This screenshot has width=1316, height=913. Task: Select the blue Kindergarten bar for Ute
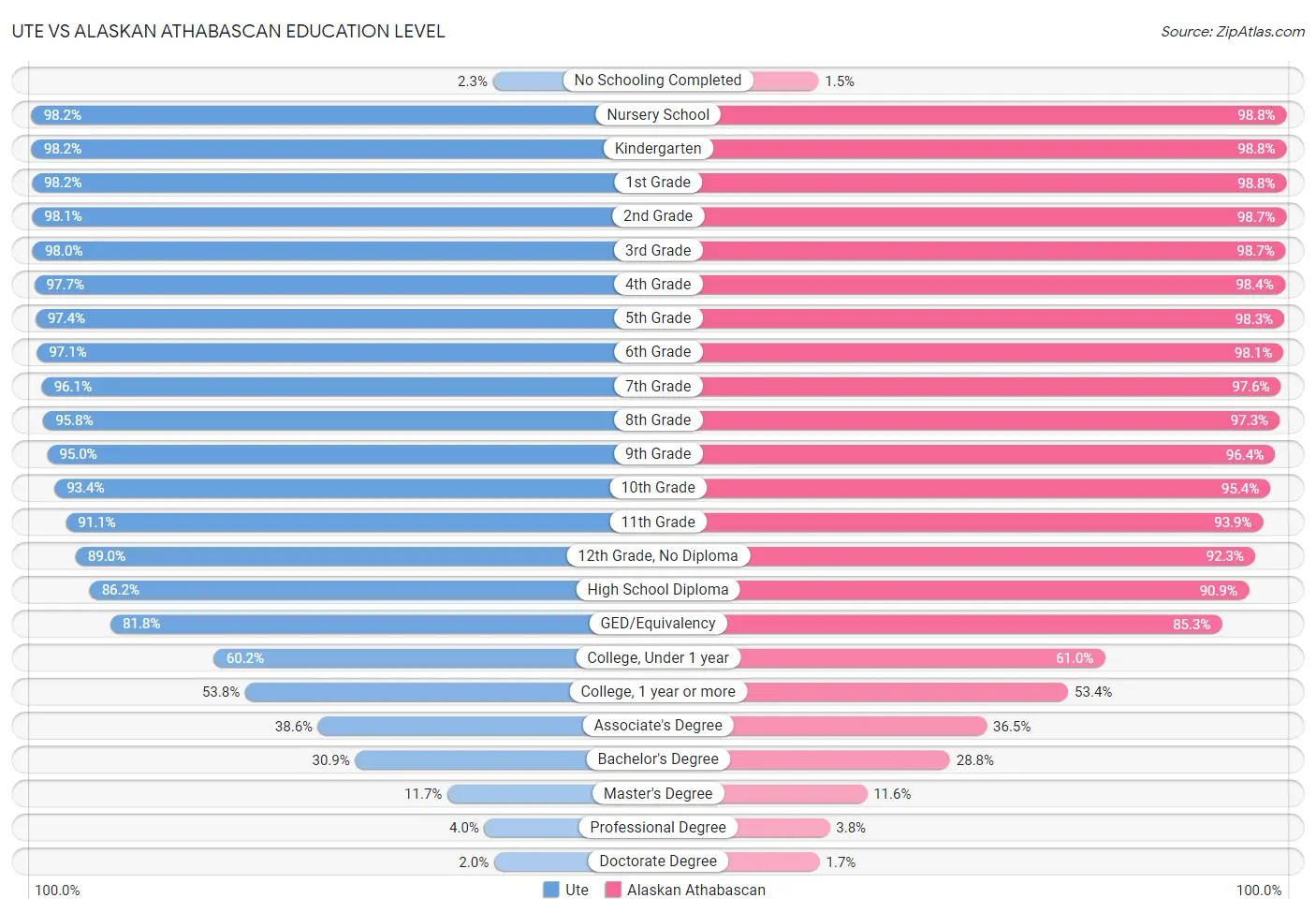point(344,149)
